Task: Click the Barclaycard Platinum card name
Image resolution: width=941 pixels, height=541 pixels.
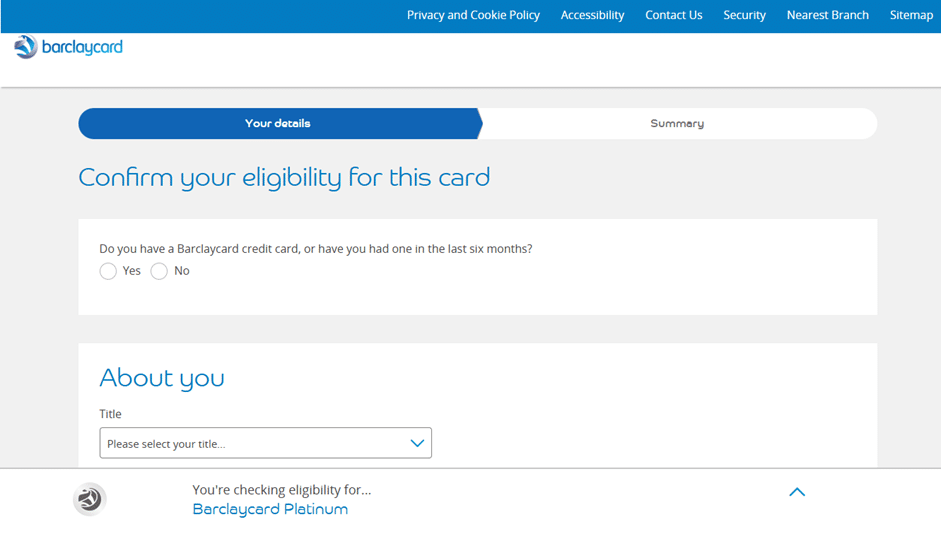Action: [x=270, y=509]
